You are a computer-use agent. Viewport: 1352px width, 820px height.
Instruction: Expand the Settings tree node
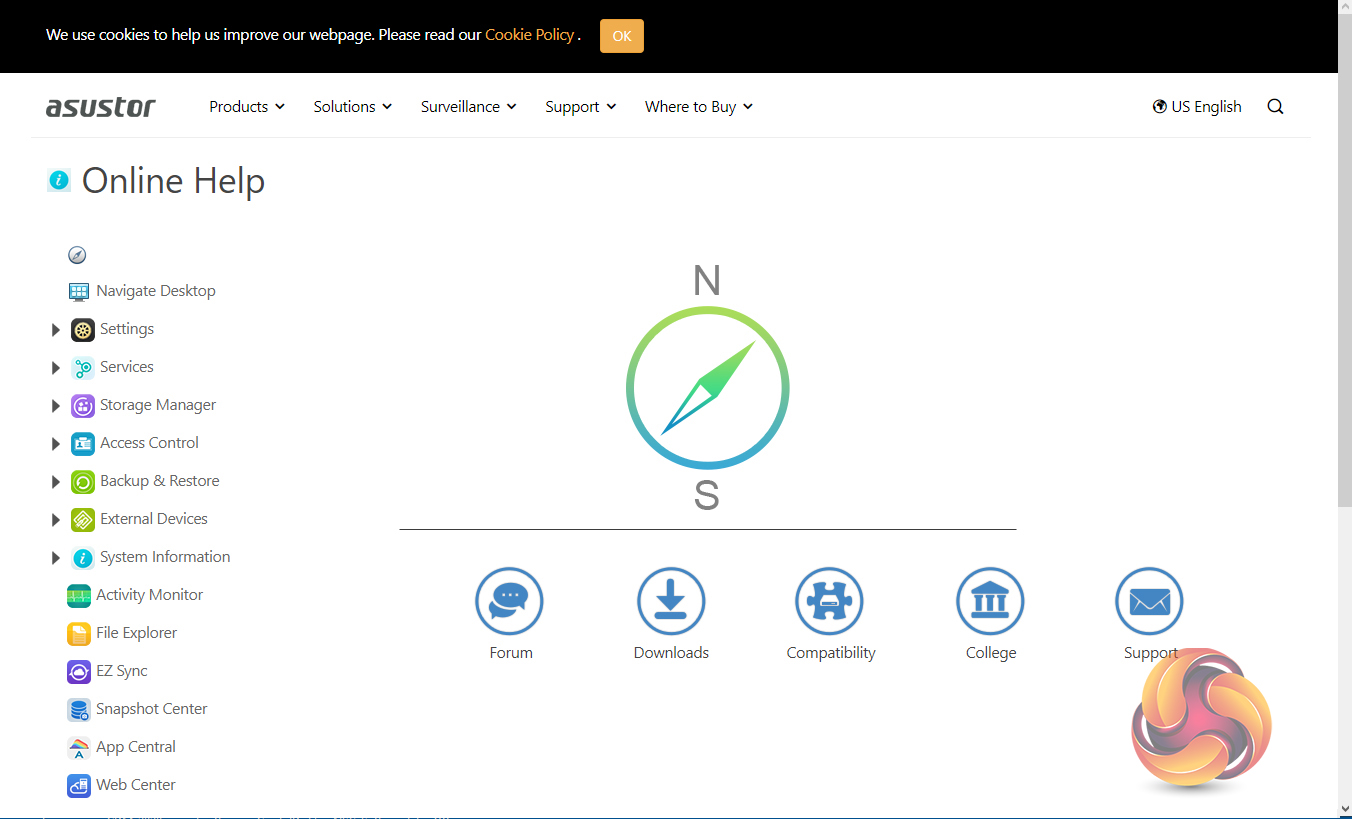tap(56, 330)
